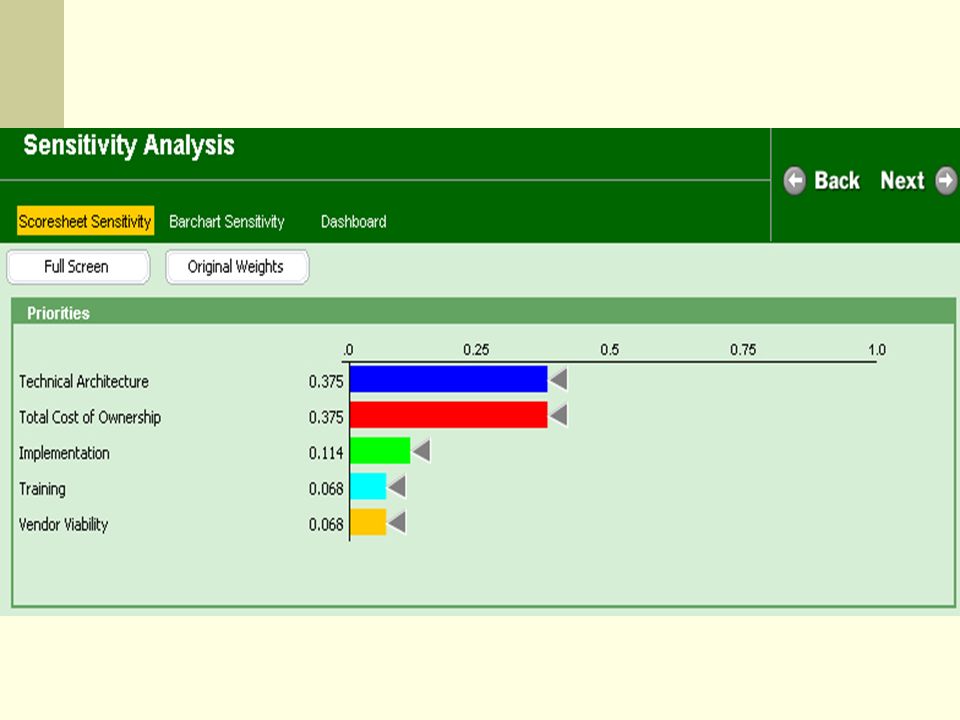Select the Technical Architecture label
The height and width of the screenshot is (720, 960).
tap(84, 381)
